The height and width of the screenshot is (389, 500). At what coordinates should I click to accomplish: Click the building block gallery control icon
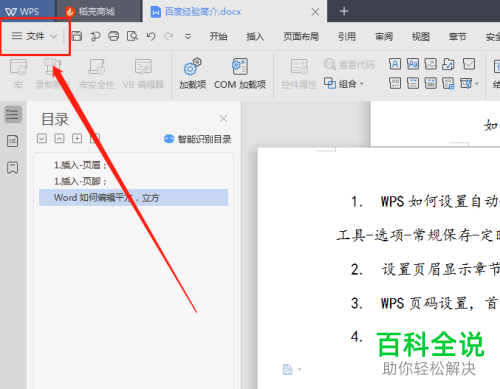coord(448,64)
